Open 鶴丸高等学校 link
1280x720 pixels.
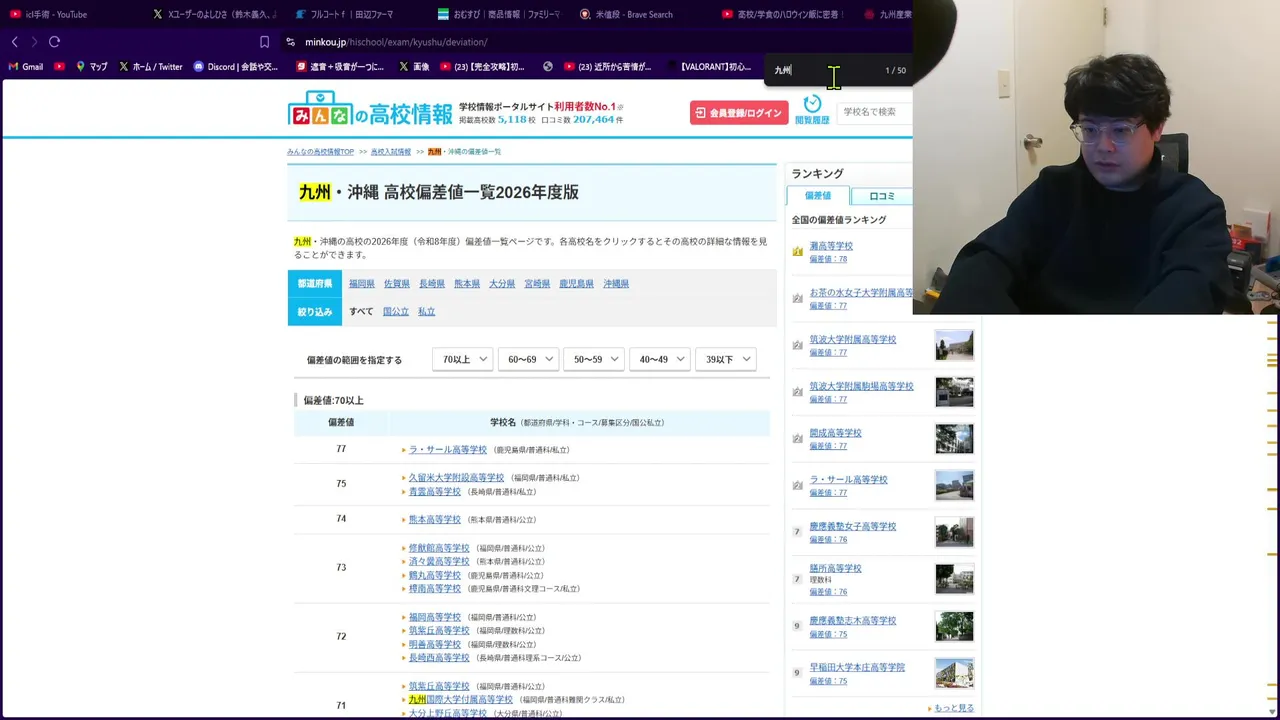(435, 576)
